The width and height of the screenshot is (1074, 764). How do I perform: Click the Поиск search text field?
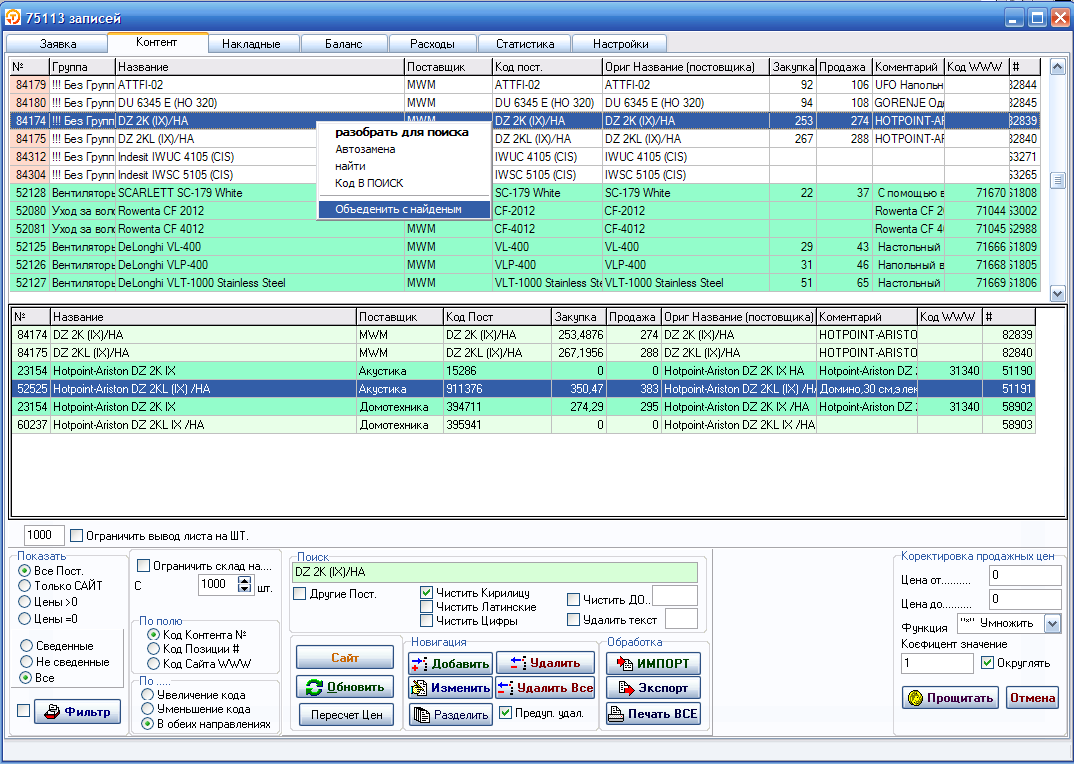pyautogui.click(x=494, y=572)
